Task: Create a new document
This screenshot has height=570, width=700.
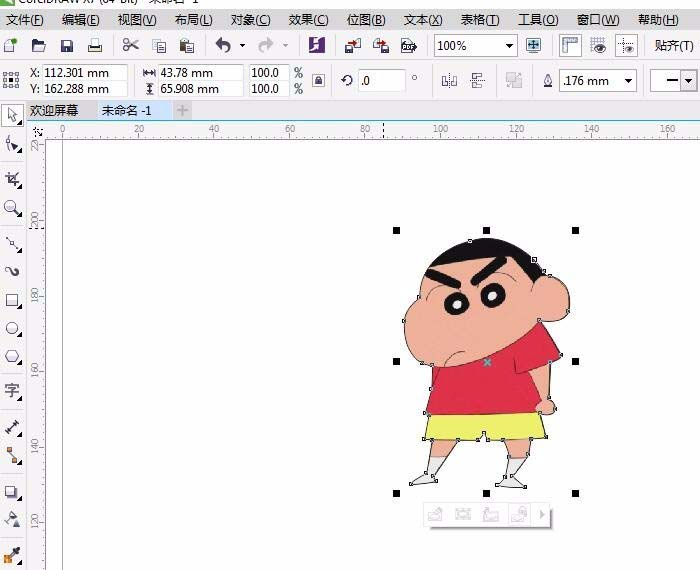Action: [x=10, y=46]
